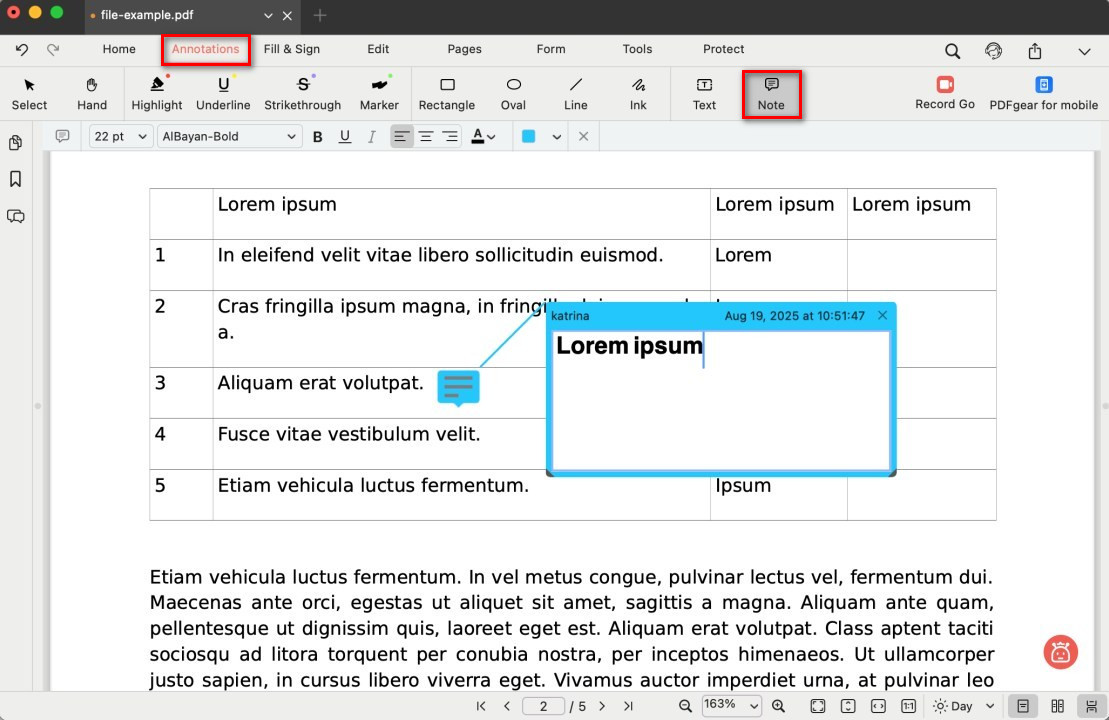
Task: Open the 22 pt font size dropdown
Action: [x=121, y=137]
